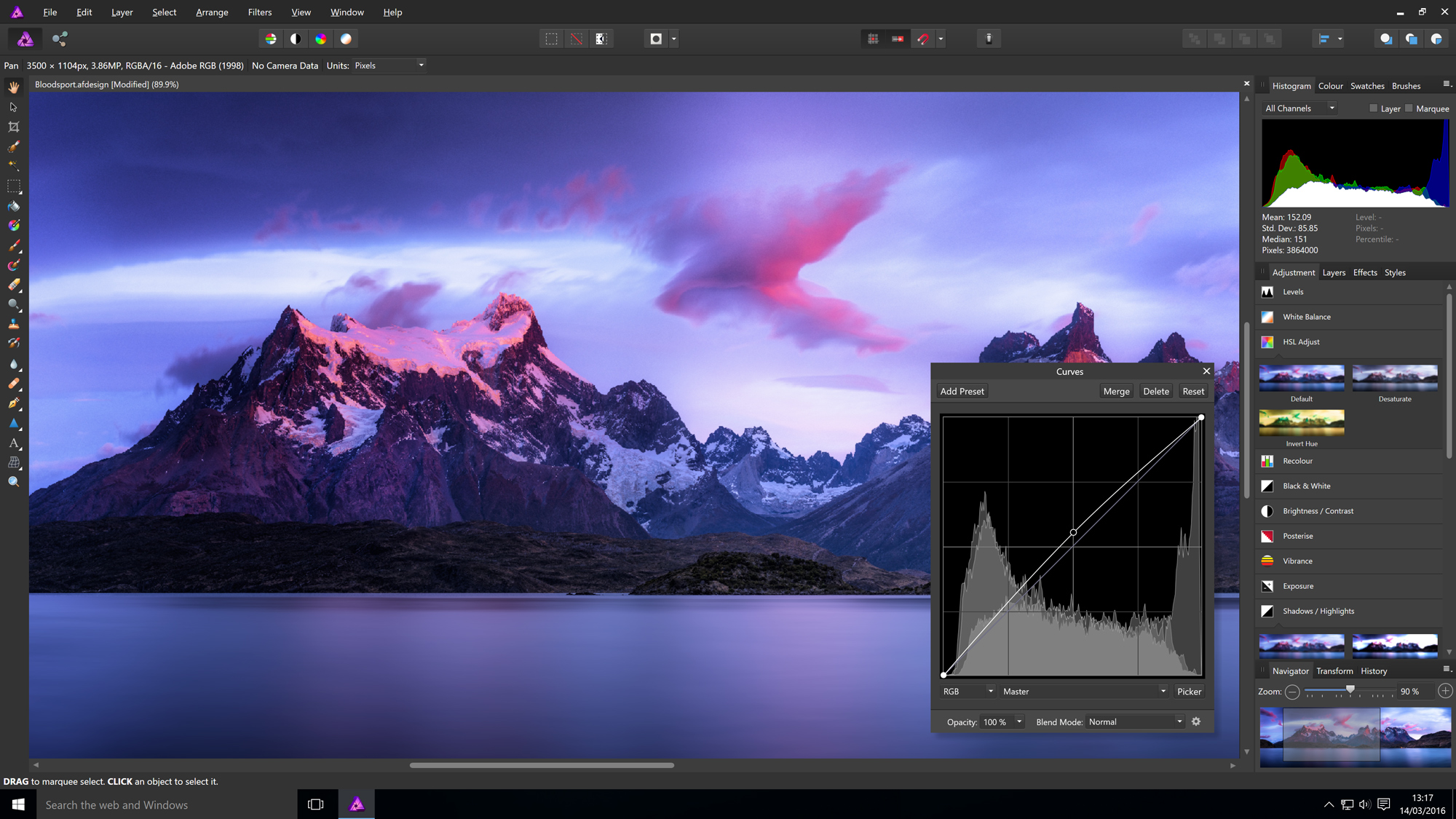The width and height of the screenshot is (1456, 819).
Task: Click the Colour Picker tool
Action: coord(14,225)
